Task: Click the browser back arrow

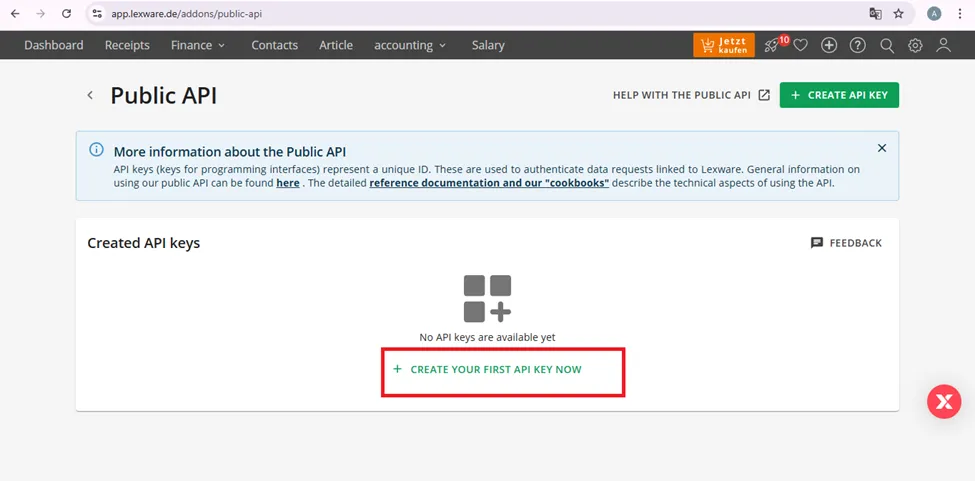Action: click(x=16, y=14)
